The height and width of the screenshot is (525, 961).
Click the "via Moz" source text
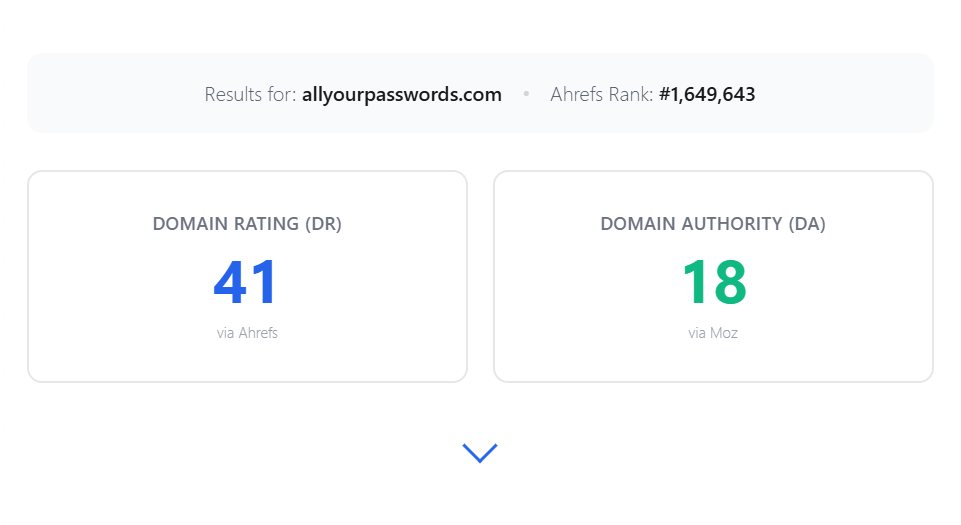713,333
